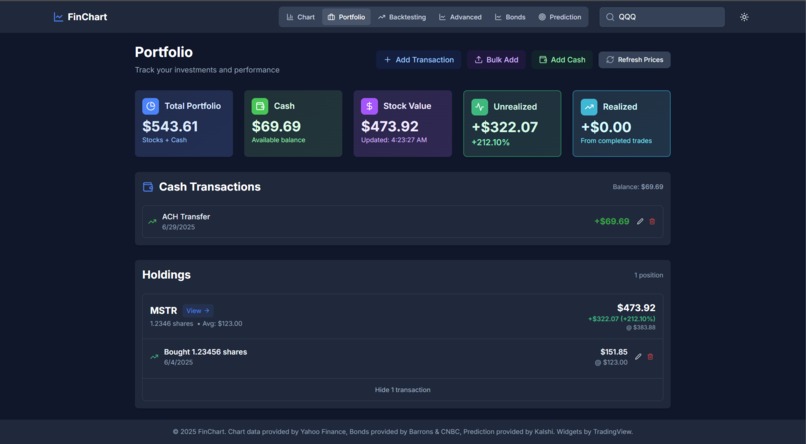Open the Advanced tab
Screen dimensions: 806x444
click(x=460, y=17)
